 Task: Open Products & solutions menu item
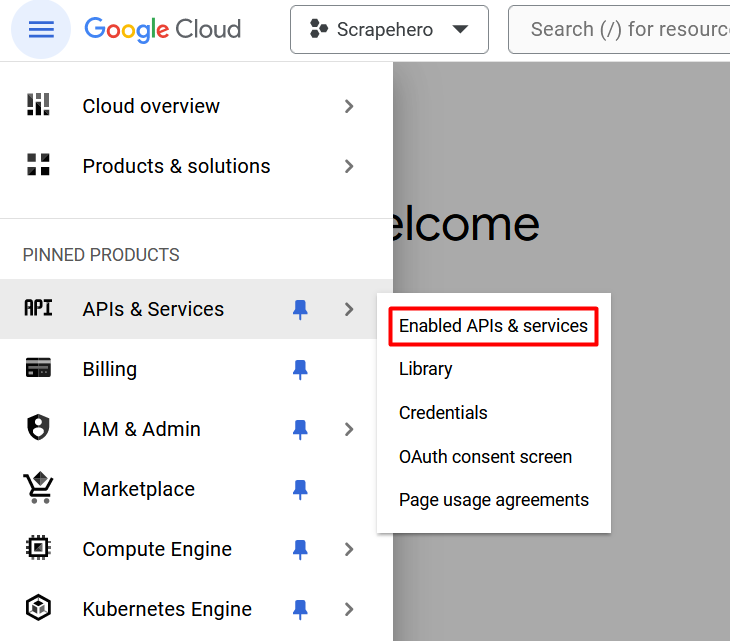[196, 166]
